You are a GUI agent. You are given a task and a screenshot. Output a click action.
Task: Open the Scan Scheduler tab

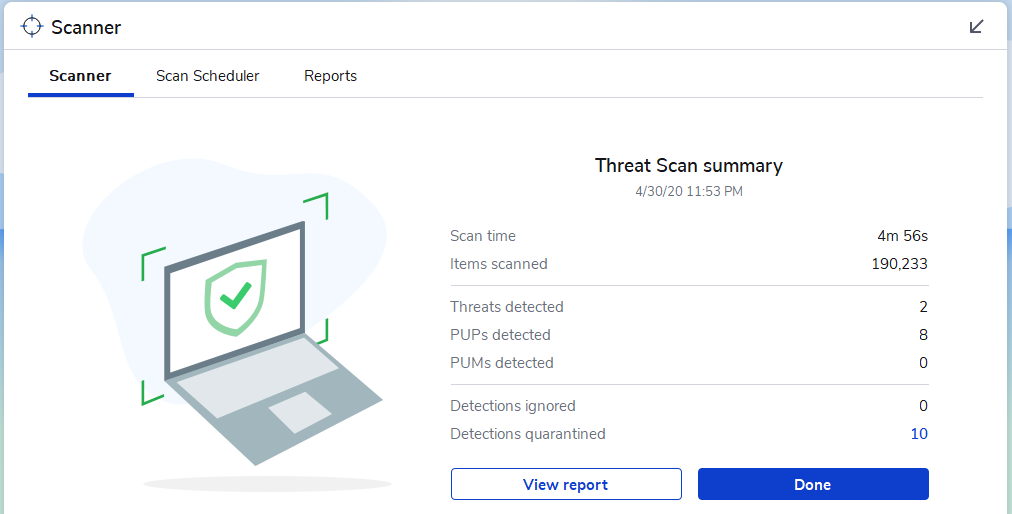click(x=207, y=76)
